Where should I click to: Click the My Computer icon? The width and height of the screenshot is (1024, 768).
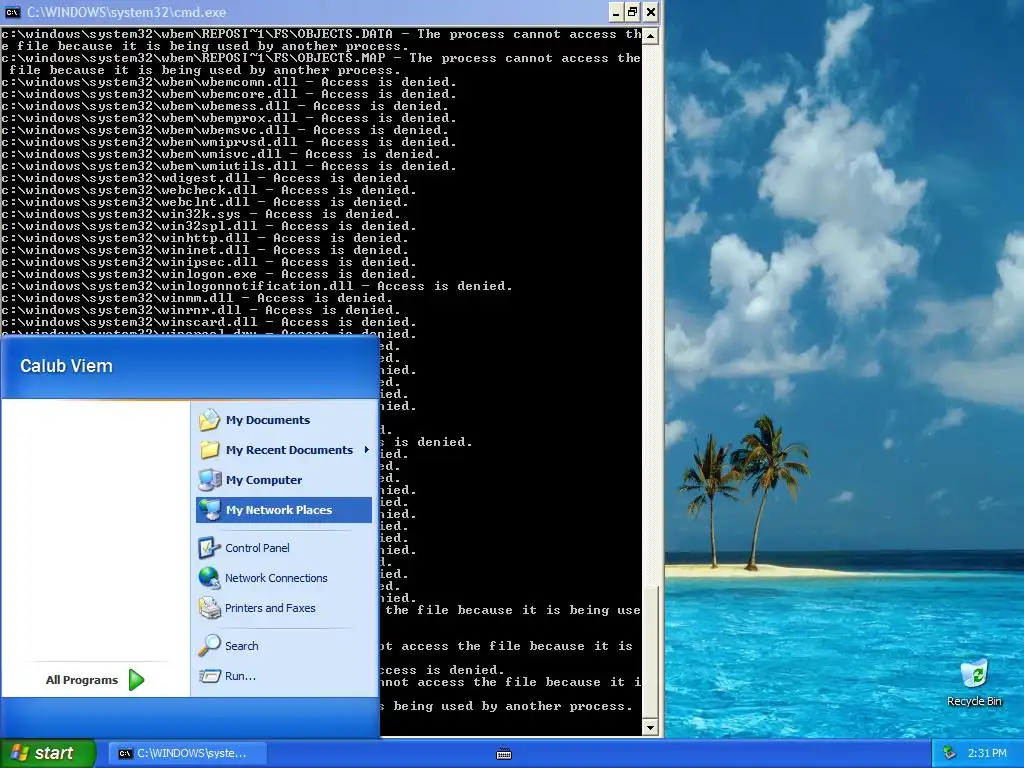tap(209, 480)
